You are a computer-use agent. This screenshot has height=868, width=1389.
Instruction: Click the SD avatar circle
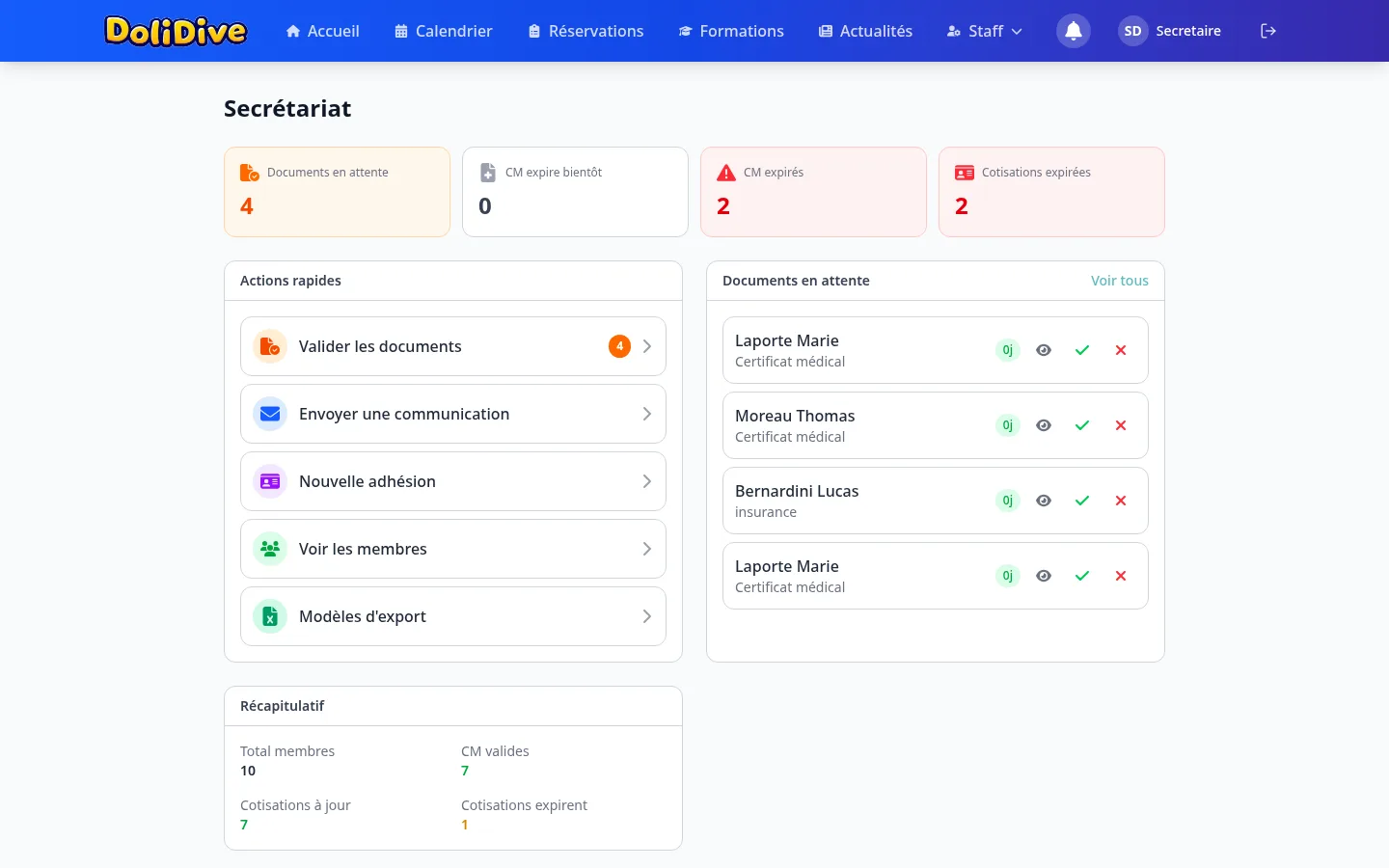[x=1133, y=31]
